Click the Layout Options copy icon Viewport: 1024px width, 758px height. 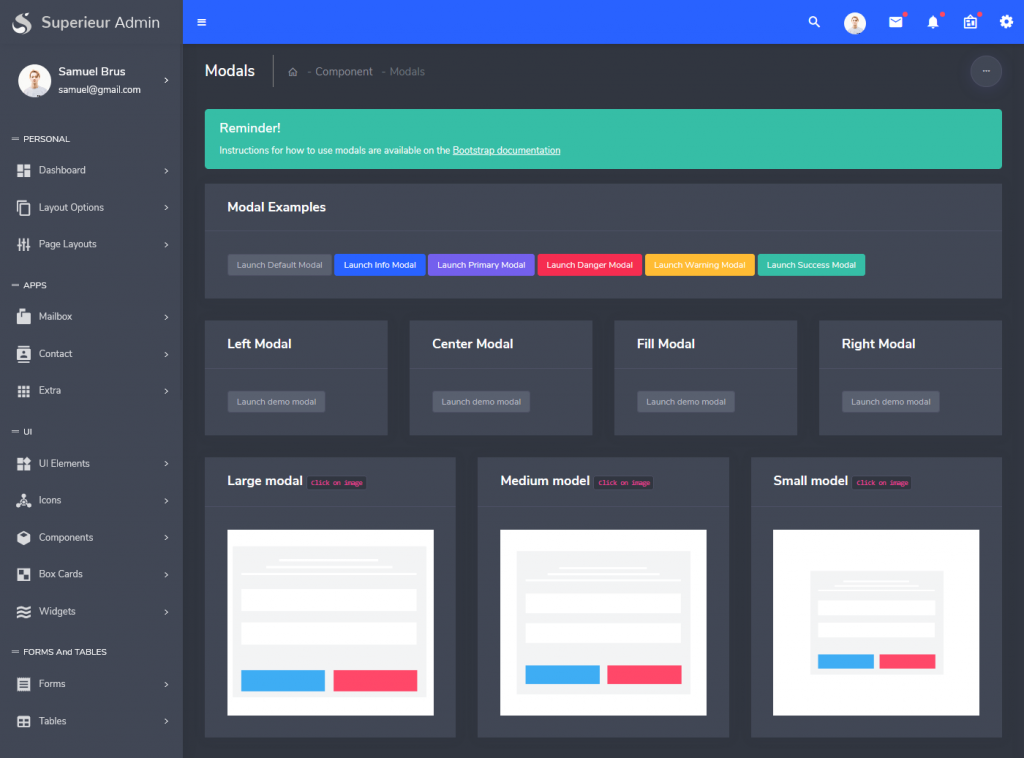tap(24, 208)
